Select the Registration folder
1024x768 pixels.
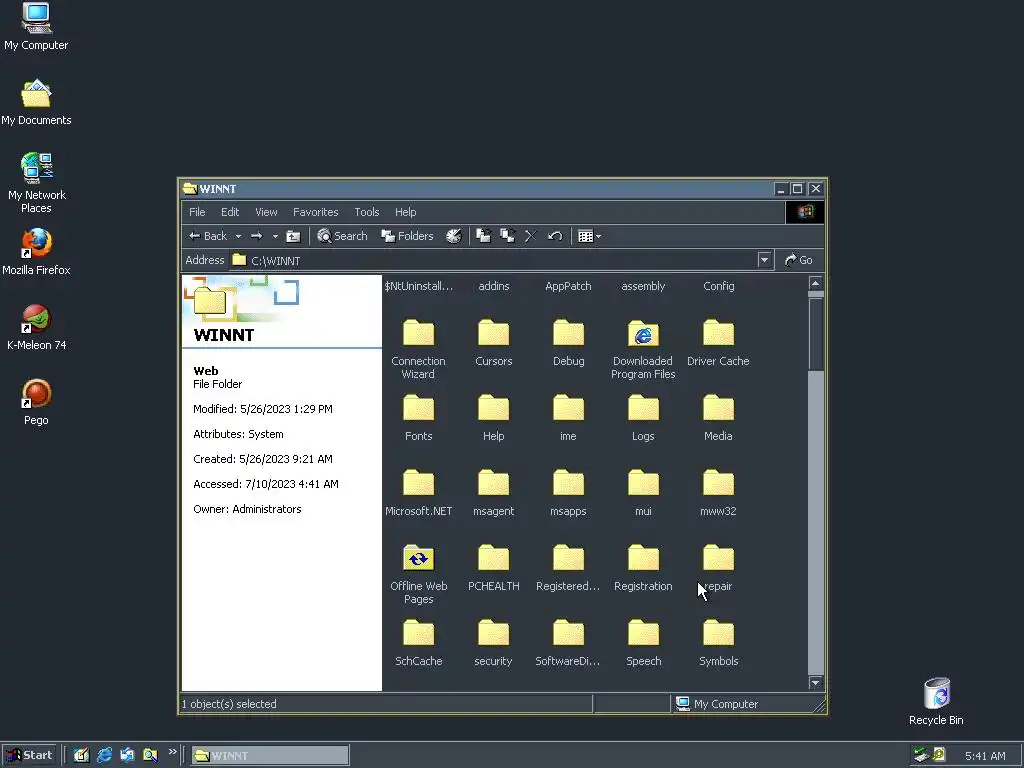[643, 568]
